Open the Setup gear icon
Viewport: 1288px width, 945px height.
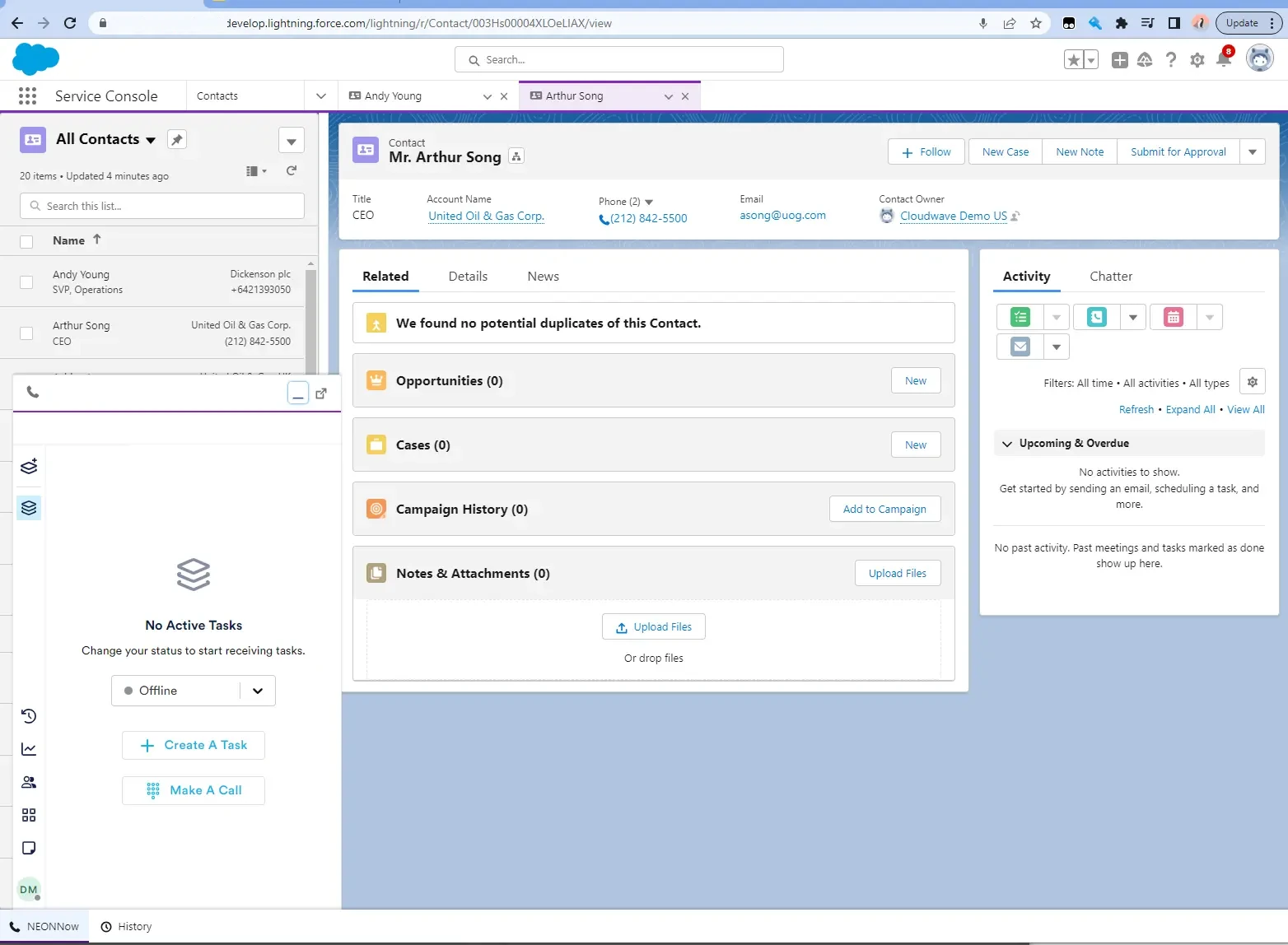tap(1197, 59)
